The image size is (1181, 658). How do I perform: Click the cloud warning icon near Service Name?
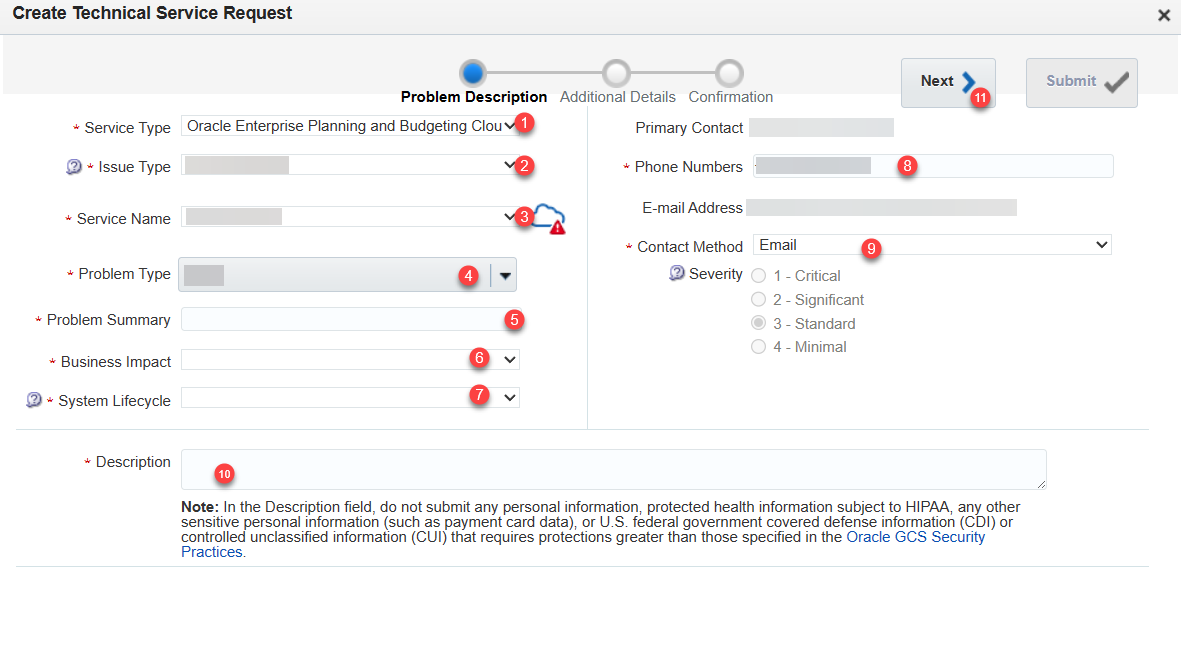click(x=550, y=218)
